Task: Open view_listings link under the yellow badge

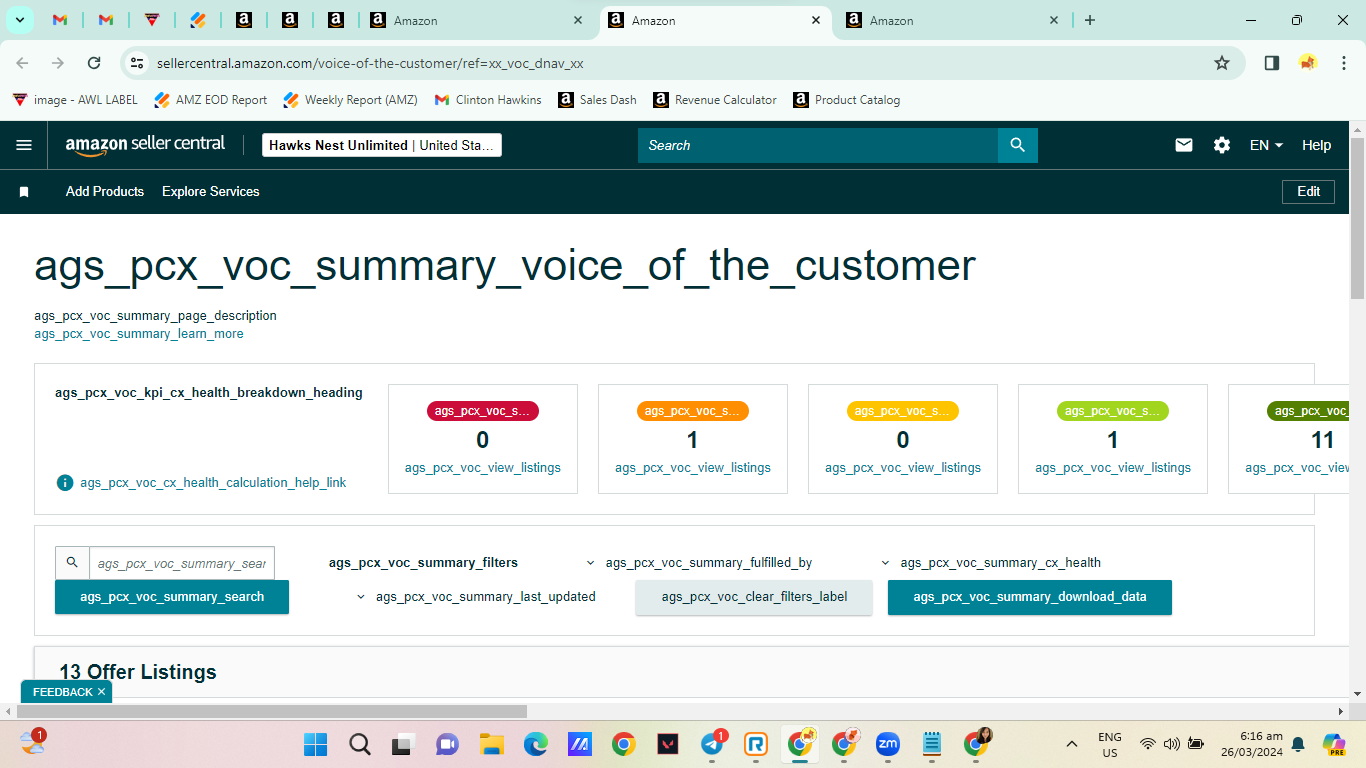Action: (903, 468)
